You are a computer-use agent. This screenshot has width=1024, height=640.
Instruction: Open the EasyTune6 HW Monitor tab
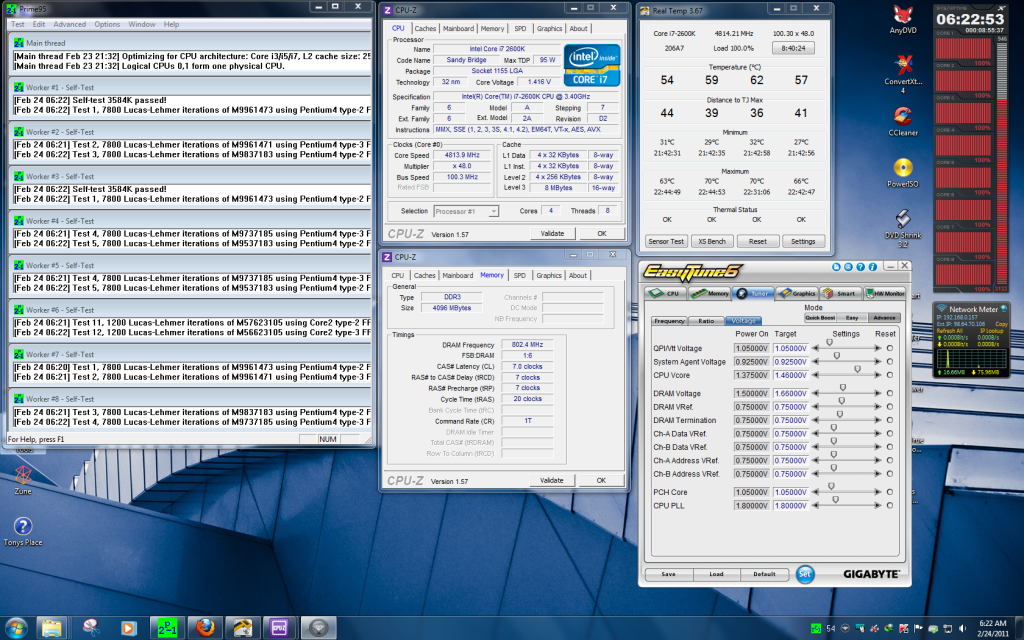click(885, 293)
